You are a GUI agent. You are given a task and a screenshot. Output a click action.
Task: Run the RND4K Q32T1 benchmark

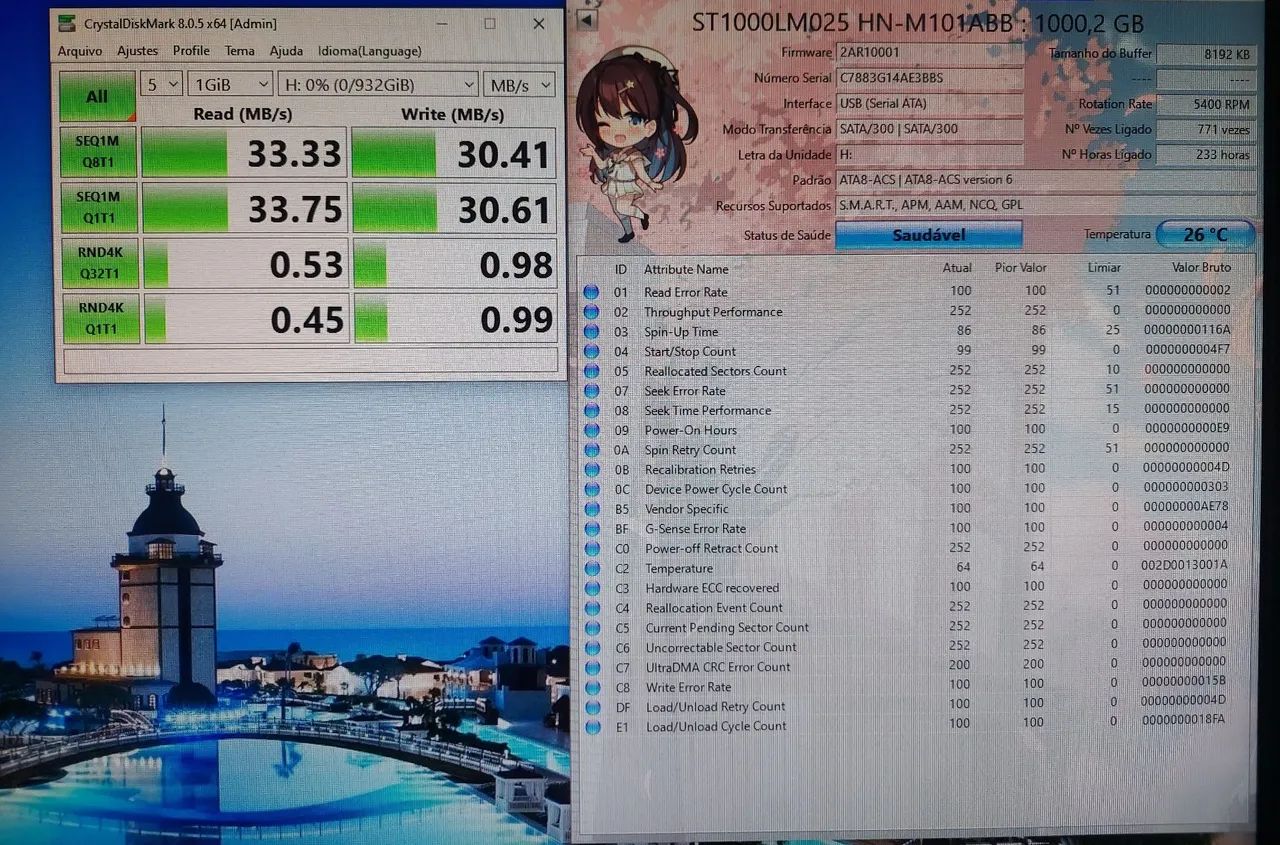(99, 263)
